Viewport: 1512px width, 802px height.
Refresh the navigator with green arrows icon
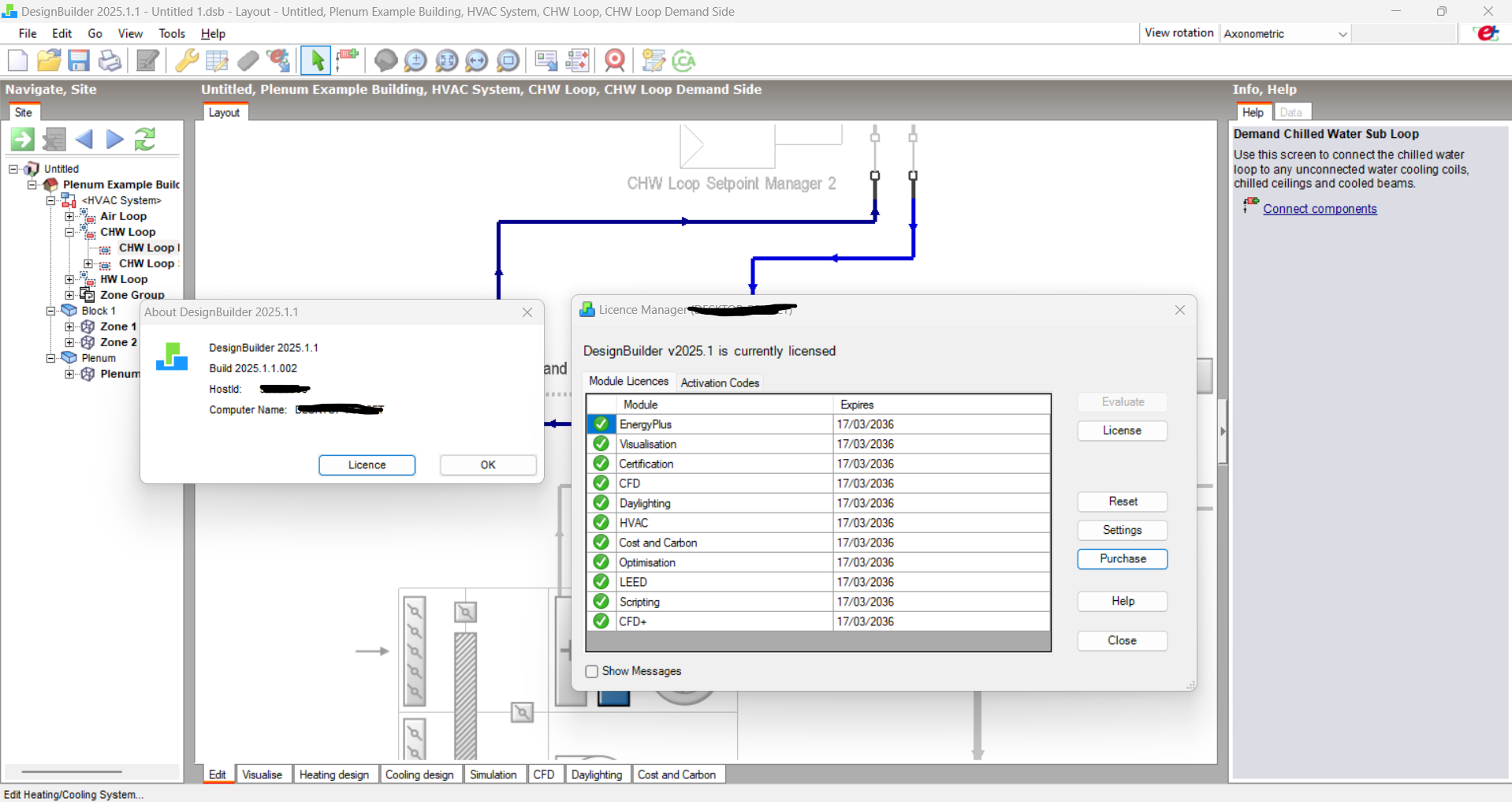[145, 140]
